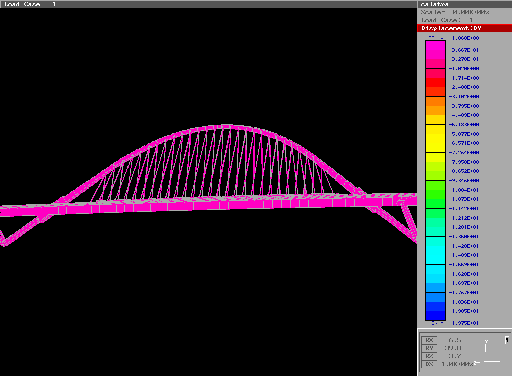This screenshot has width=512, height=376.
Task: Click the RX rotation button
Action: [429, 340]
